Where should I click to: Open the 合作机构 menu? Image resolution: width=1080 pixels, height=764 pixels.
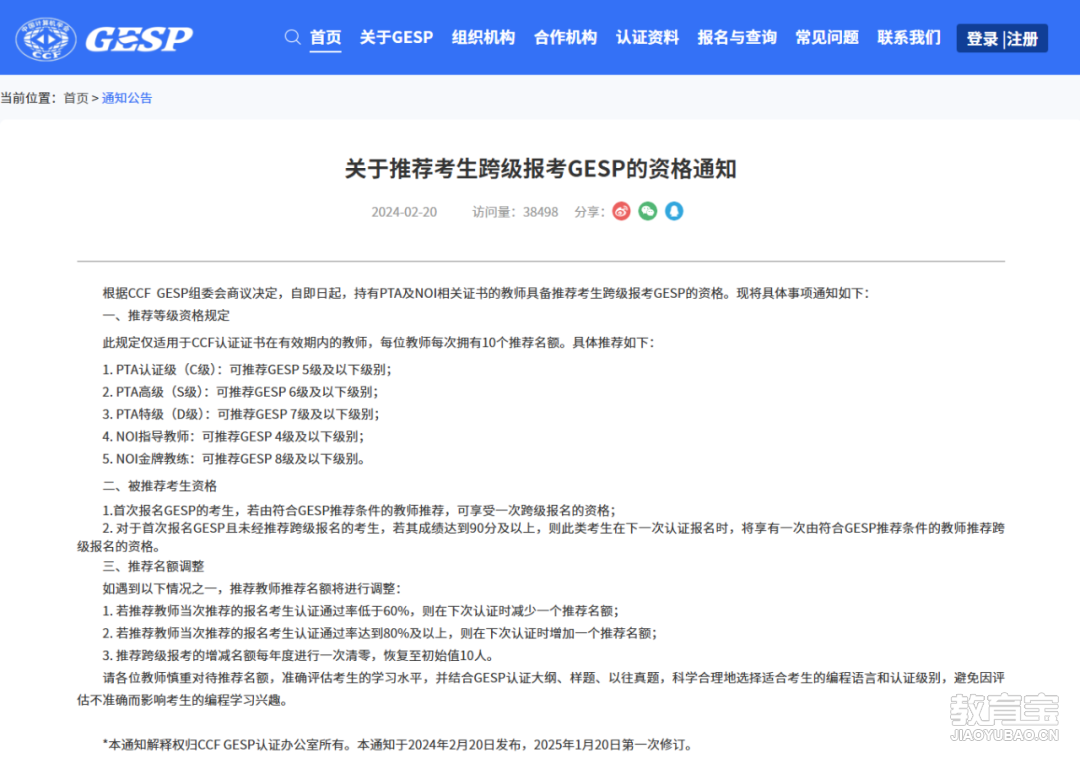pos(565,37)
